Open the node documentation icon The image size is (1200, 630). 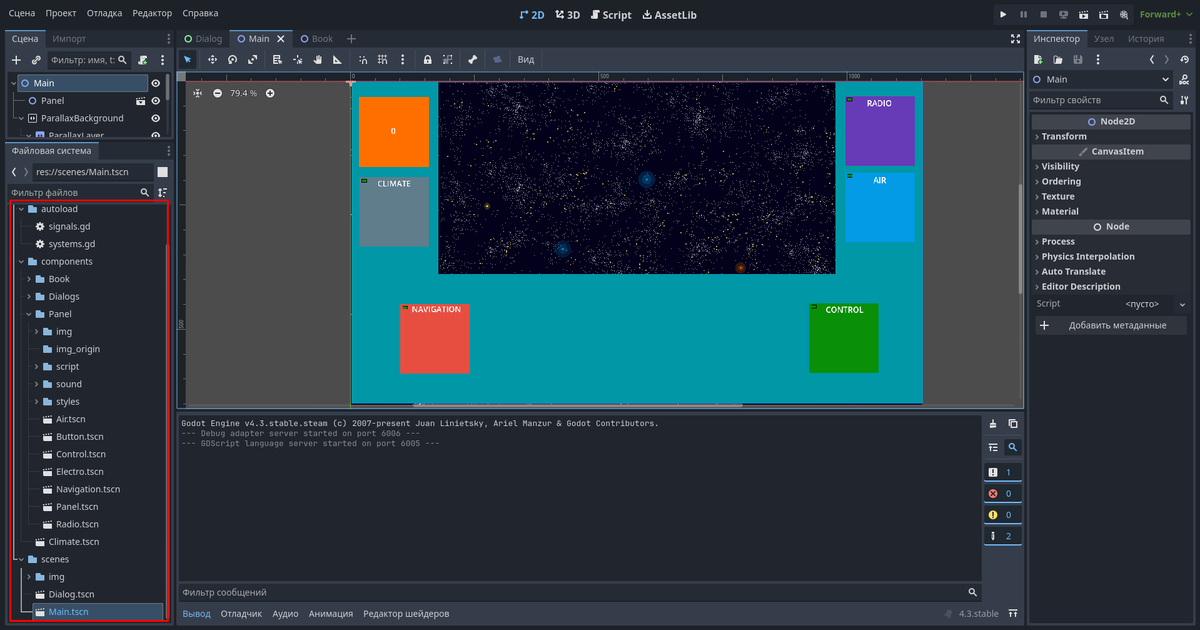click(1185, 80)
